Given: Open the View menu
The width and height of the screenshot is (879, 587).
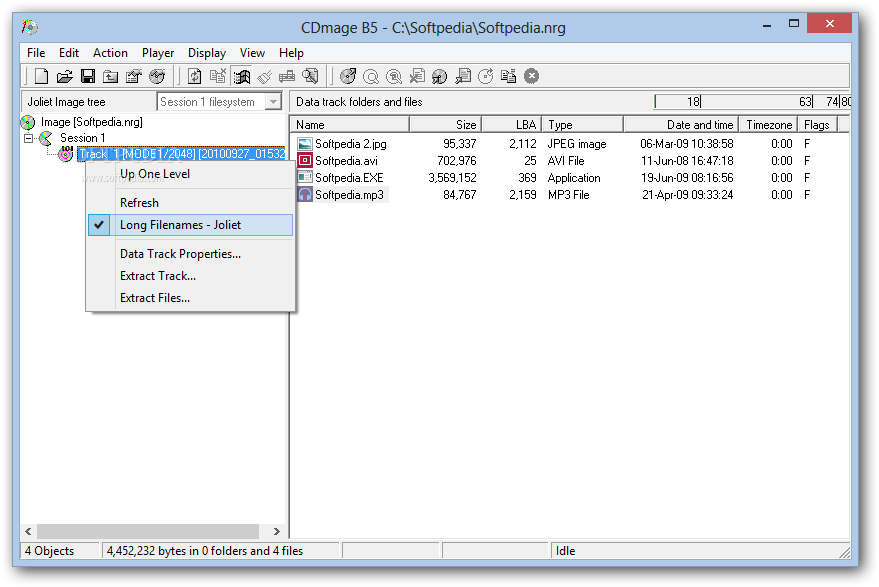Looking at the screenshot, I should pos(252,53).
